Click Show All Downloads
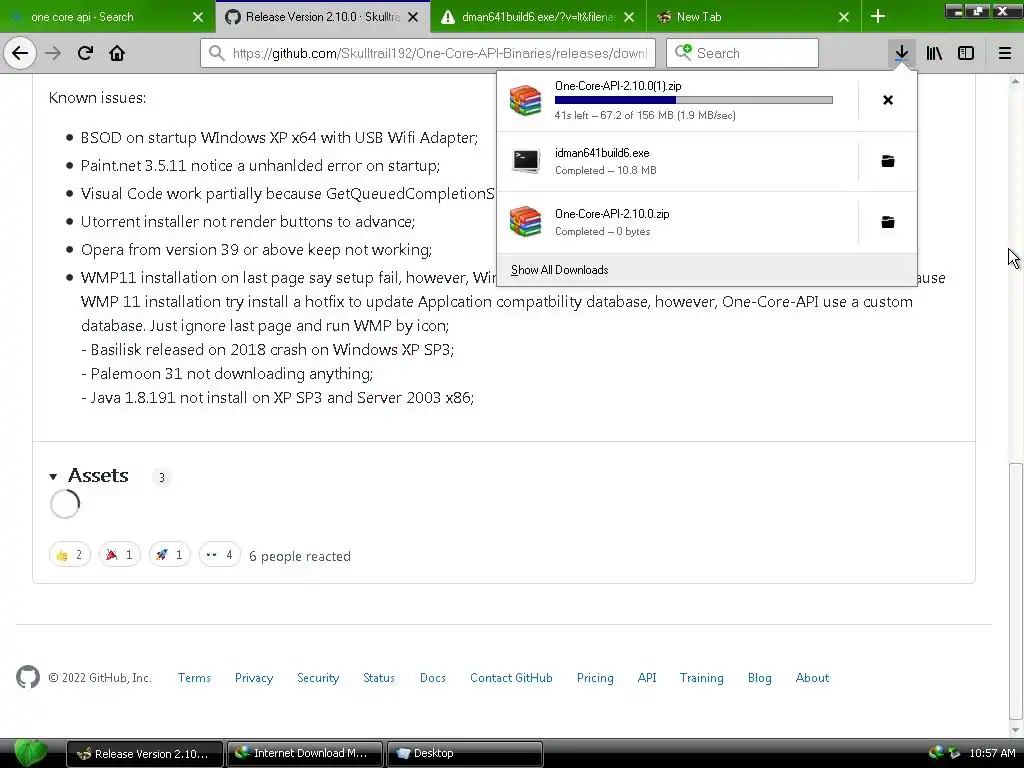1024x768 pixels. (560, 270)
